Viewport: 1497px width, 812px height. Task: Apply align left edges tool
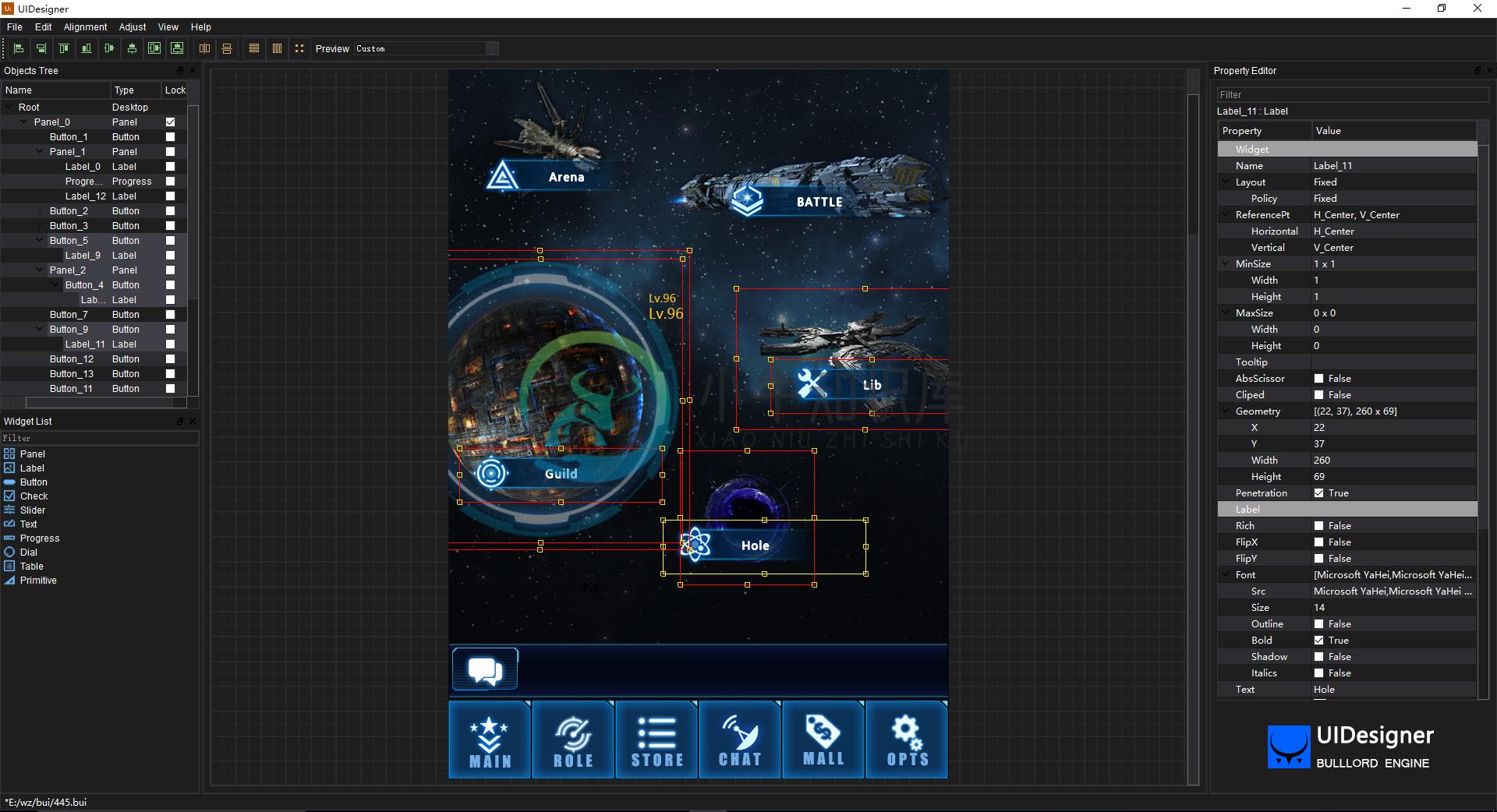(x=19, y=48)
